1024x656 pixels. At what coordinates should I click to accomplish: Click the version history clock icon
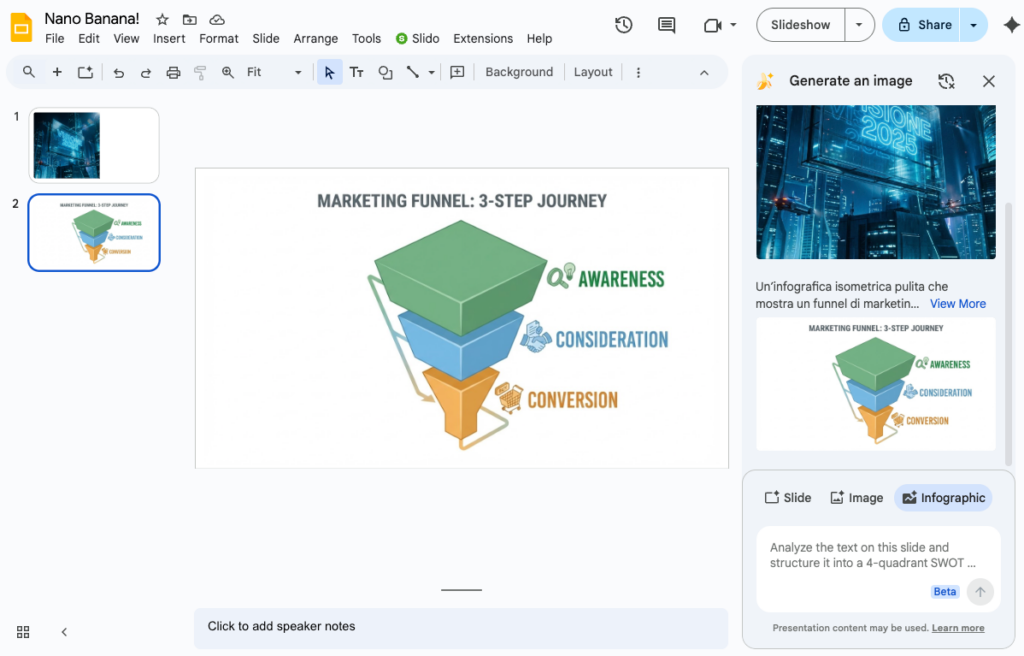click(x=624, y=25)
